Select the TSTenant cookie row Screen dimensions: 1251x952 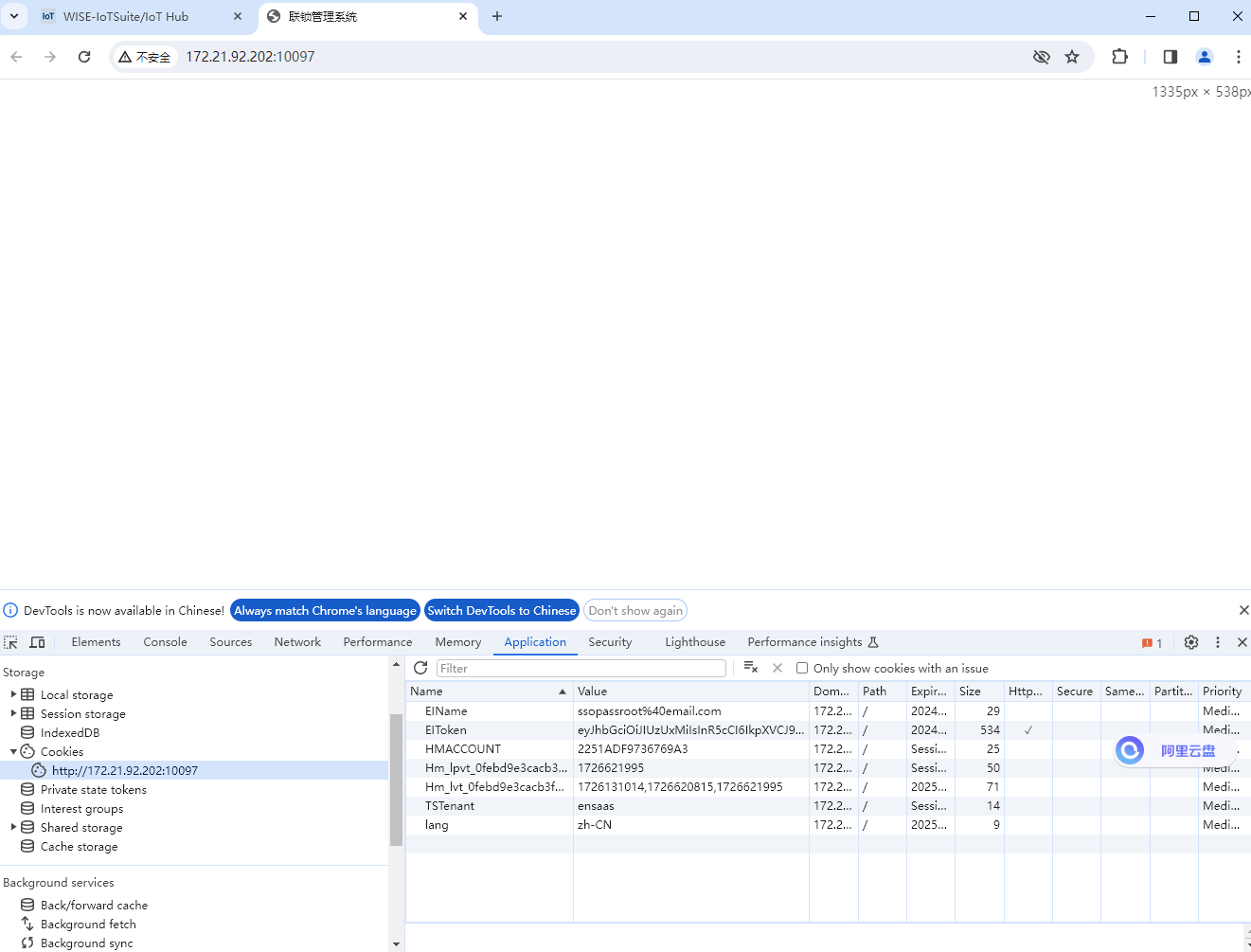pos(828,805)
